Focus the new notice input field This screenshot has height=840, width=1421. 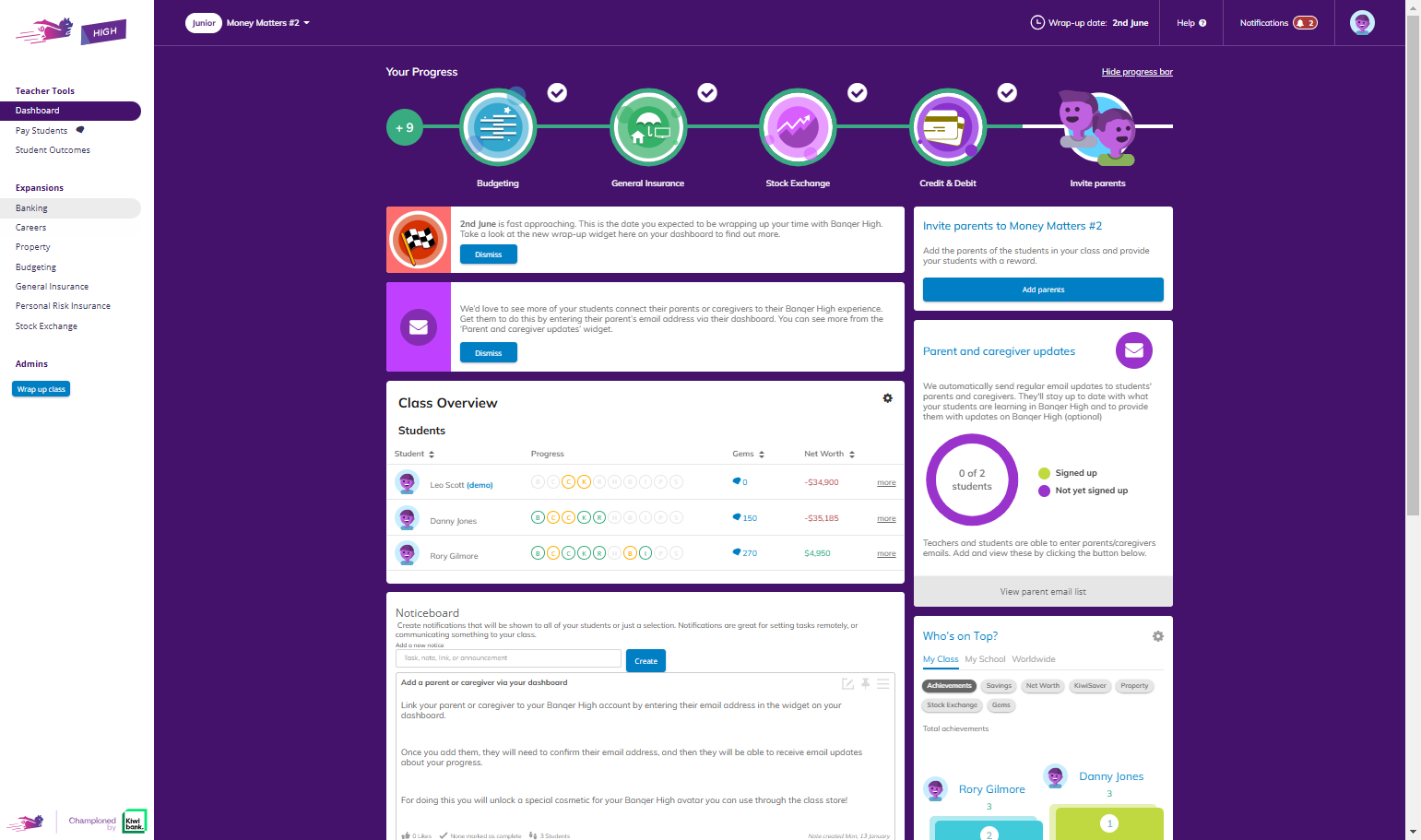(508, 658)
